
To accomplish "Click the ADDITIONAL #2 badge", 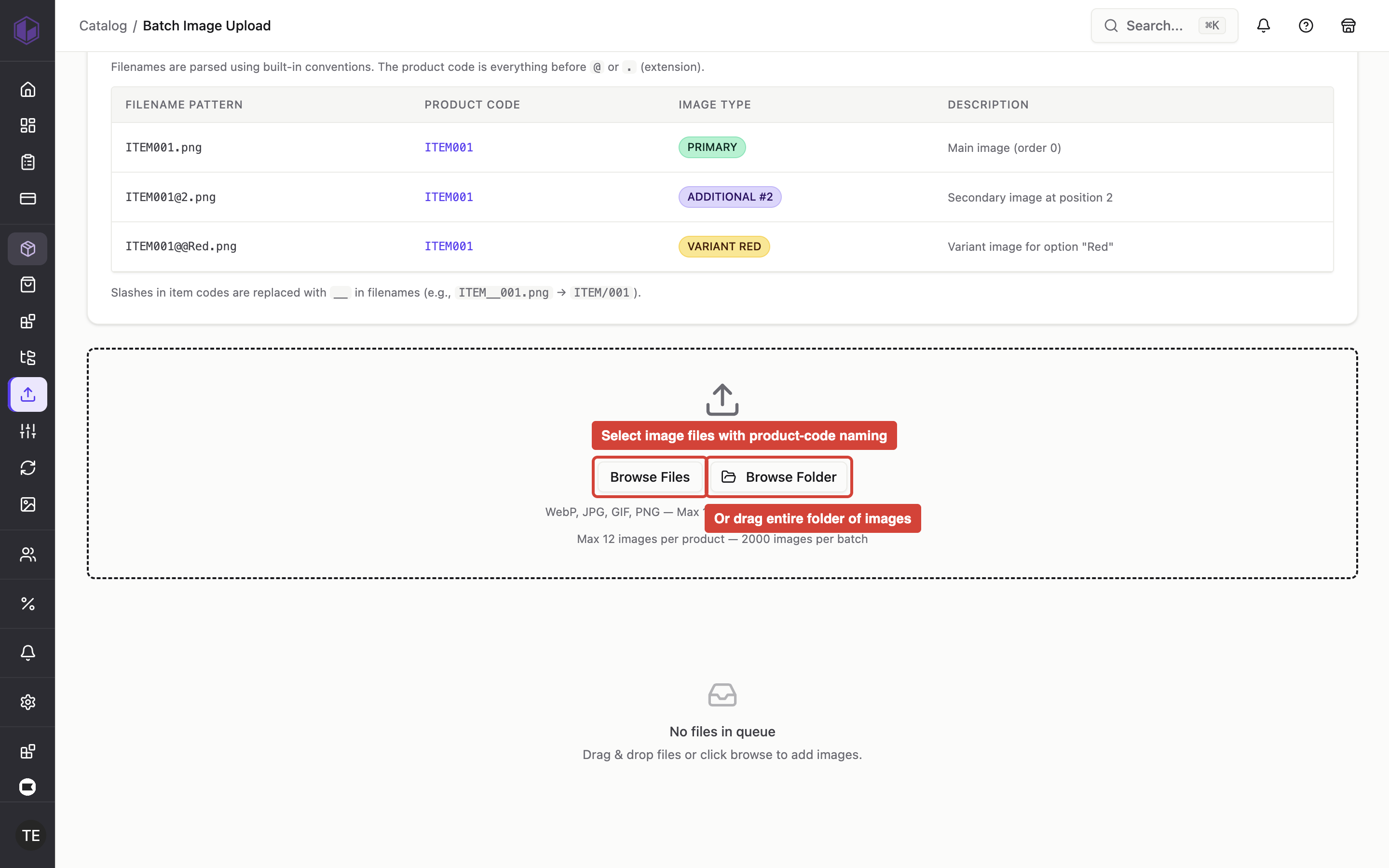I will click(730, 197).
